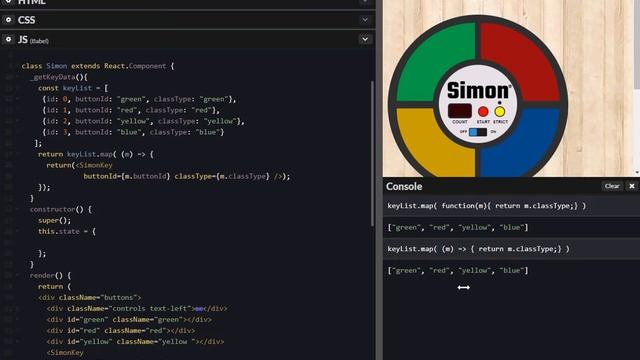Click the 'return (' line under render
The width and height of the screenshot is (640, 360).
[x=54, y=286]
